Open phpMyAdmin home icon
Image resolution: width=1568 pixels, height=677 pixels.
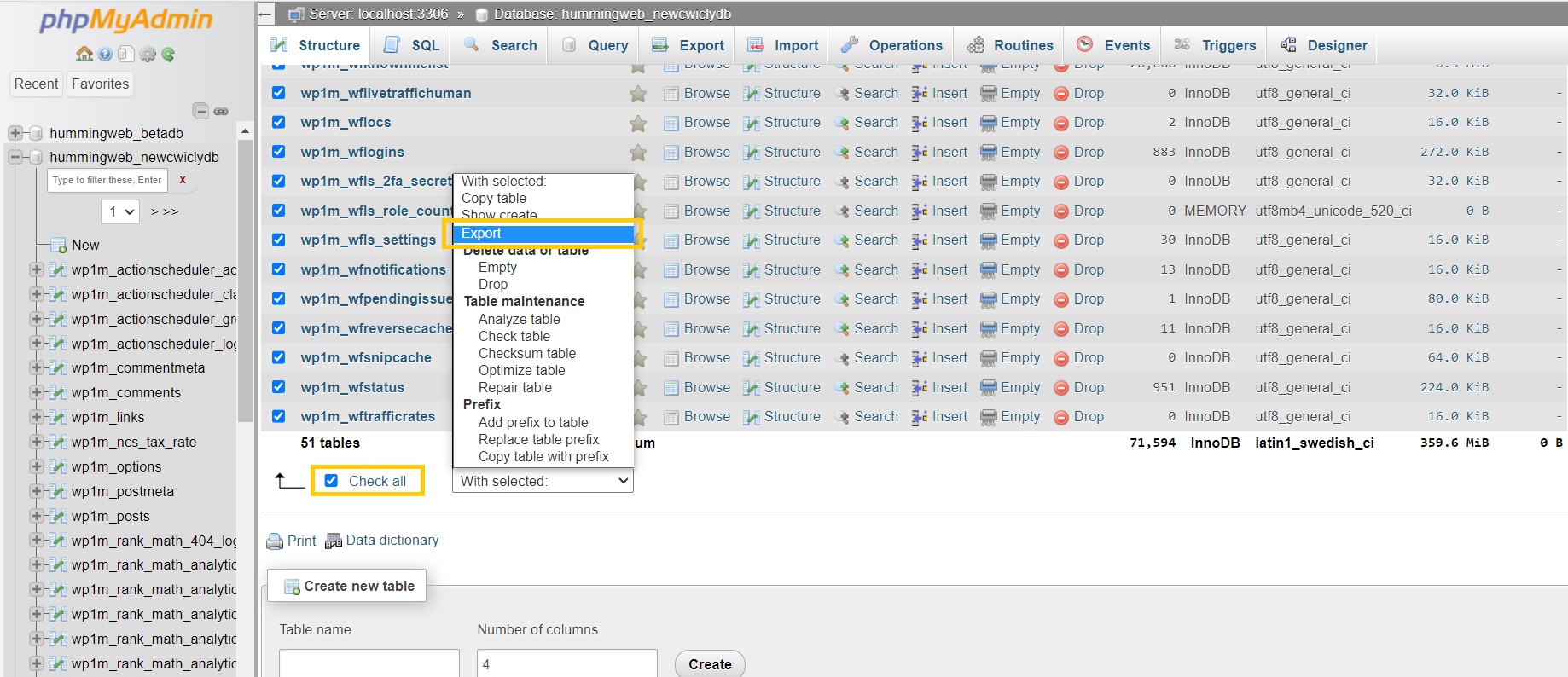pos(84,54)
